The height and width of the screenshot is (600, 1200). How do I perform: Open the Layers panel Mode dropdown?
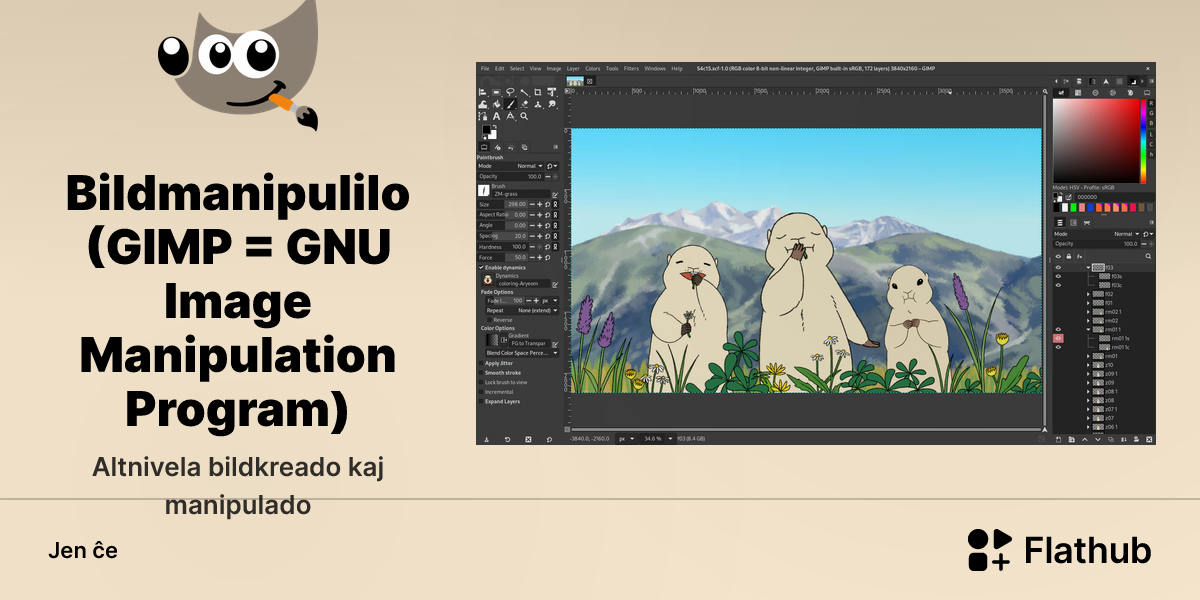tap(1096, 234)
